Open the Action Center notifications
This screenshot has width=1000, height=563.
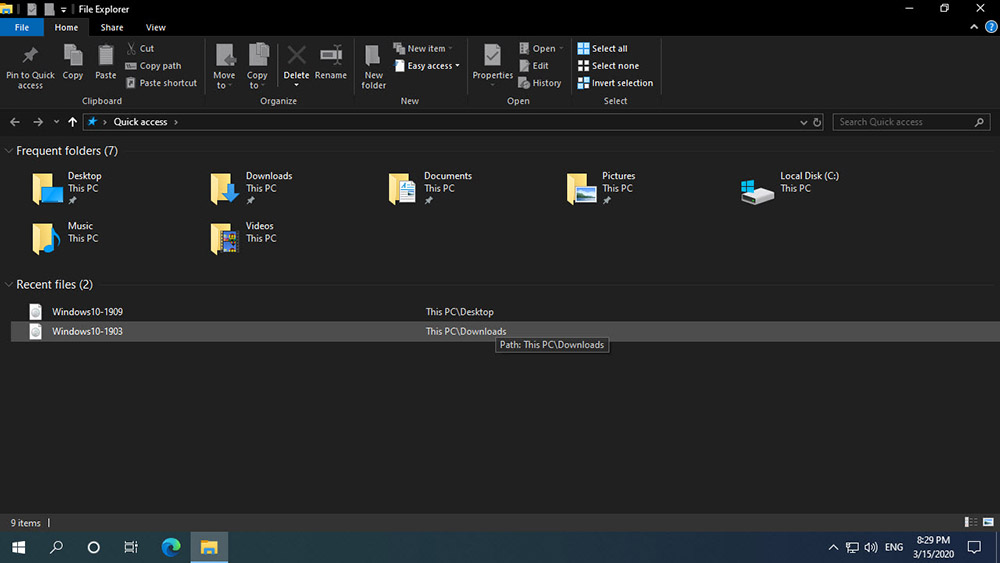pyautogui.click(x=974, y=547)
